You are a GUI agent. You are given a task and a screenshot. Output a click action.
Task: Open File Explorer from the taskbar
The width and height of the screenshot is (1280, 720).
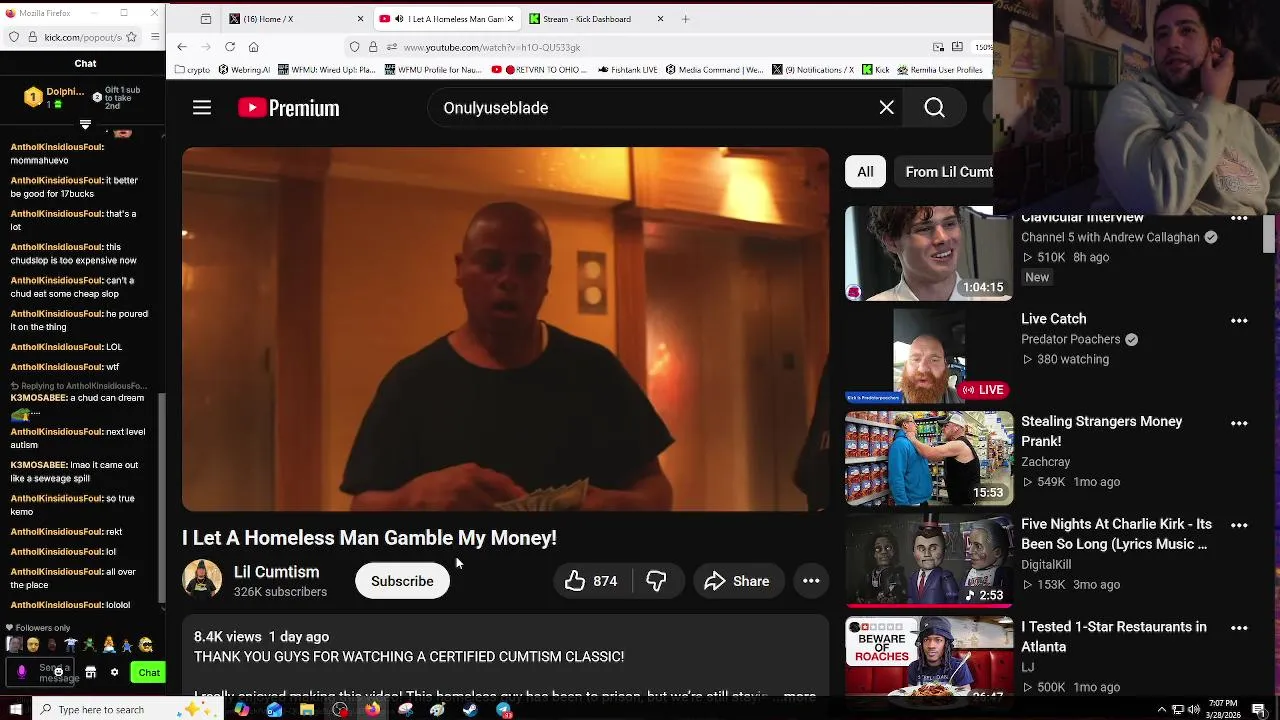[307, 710]
